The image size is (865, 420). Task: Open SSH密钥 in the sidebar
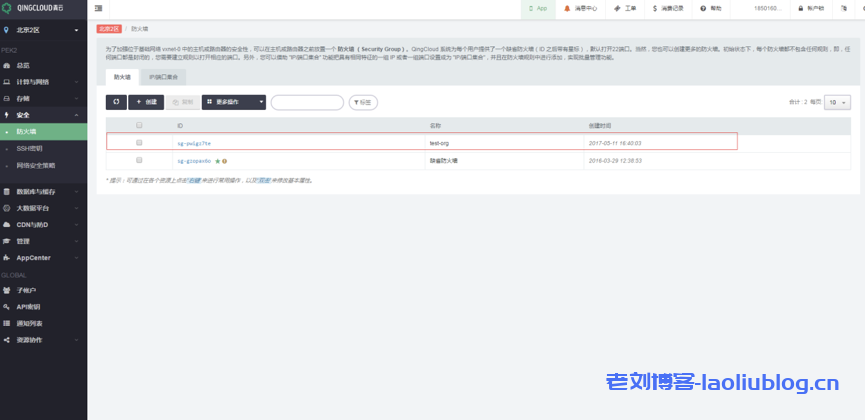pos(30,148)
